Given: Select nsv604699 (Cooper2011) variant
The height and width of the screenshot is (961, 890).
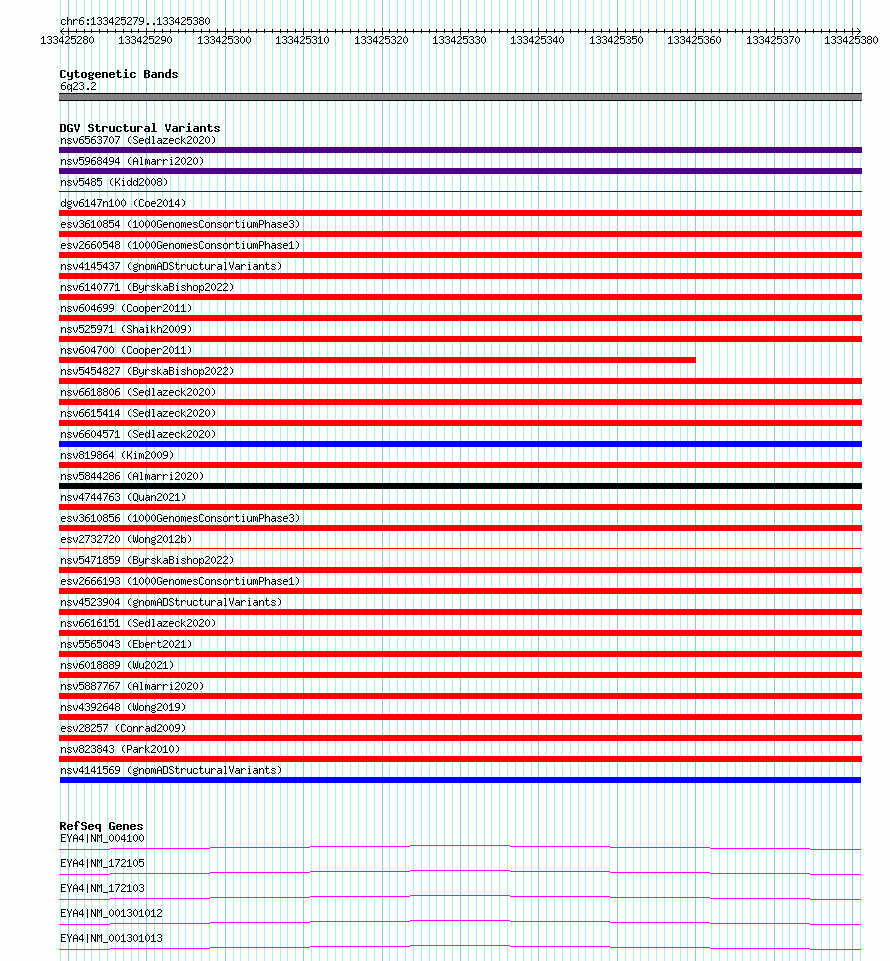Looking at the screenshot, I should (126, 308).
